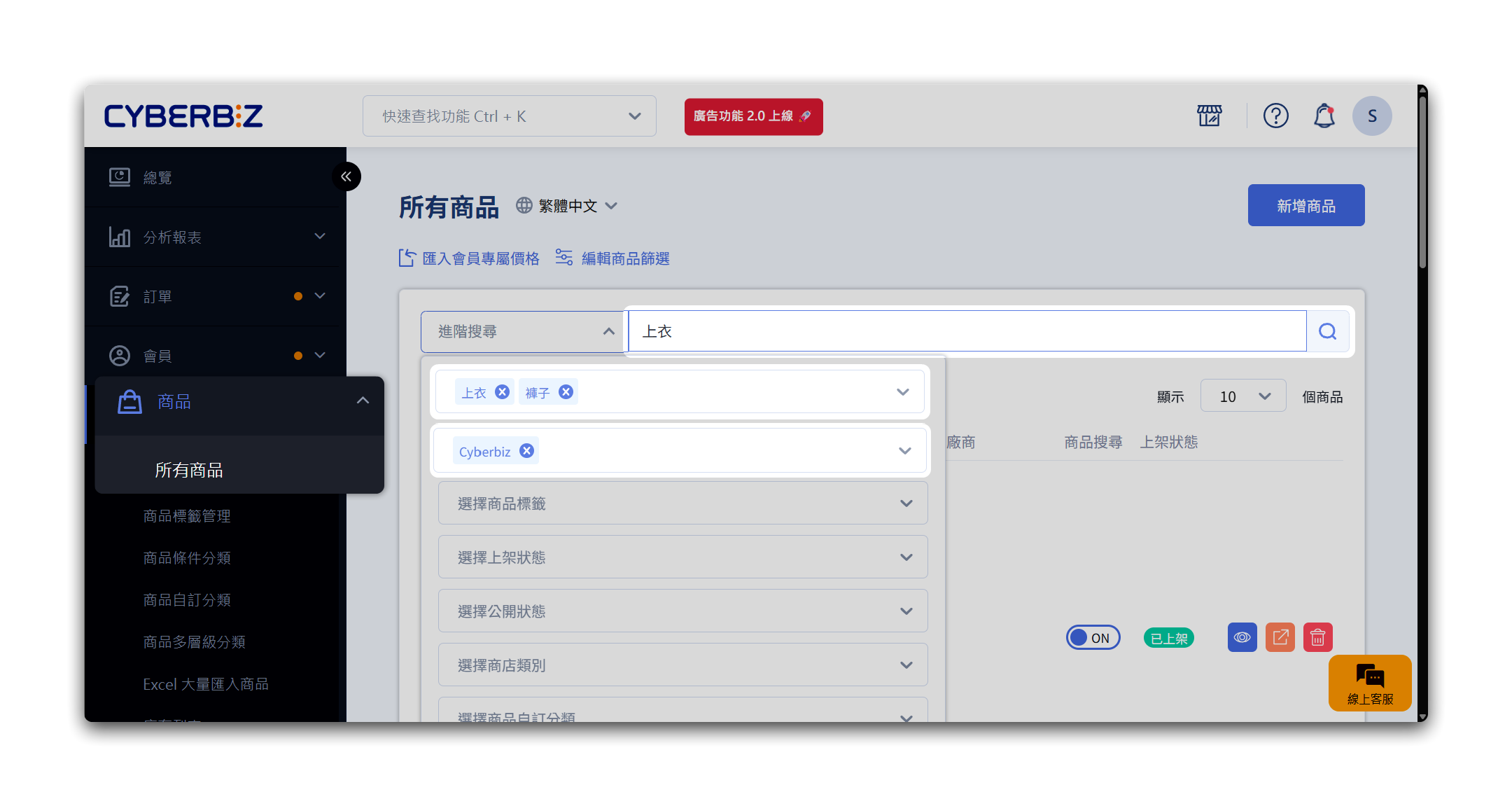1512x806 pixels.
Task: Click the search magnifier icon button
Action: click(x=1327, y=331)
